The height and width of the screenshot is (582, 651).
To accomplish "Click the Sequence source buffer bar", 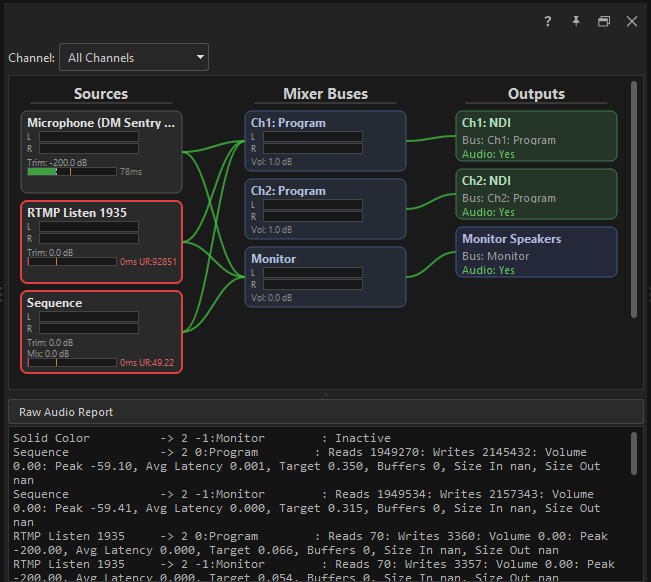I will click(72, 362).
